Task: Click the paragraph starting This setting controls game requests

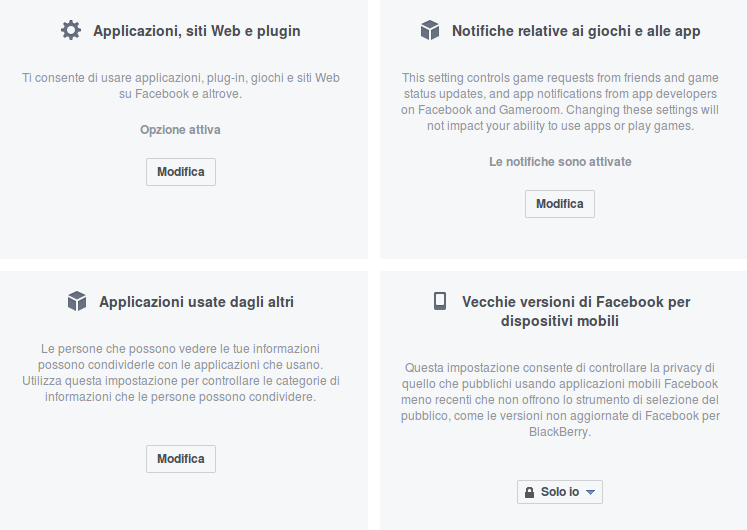Action: [x=560, y=102]
